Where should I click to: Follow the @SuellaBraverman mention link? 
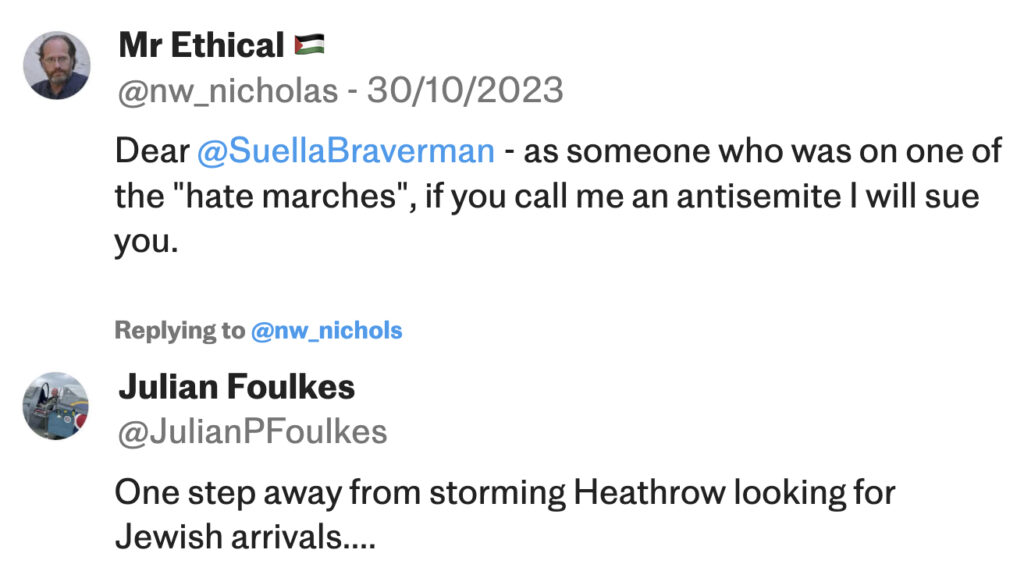[x=346, y=151]
